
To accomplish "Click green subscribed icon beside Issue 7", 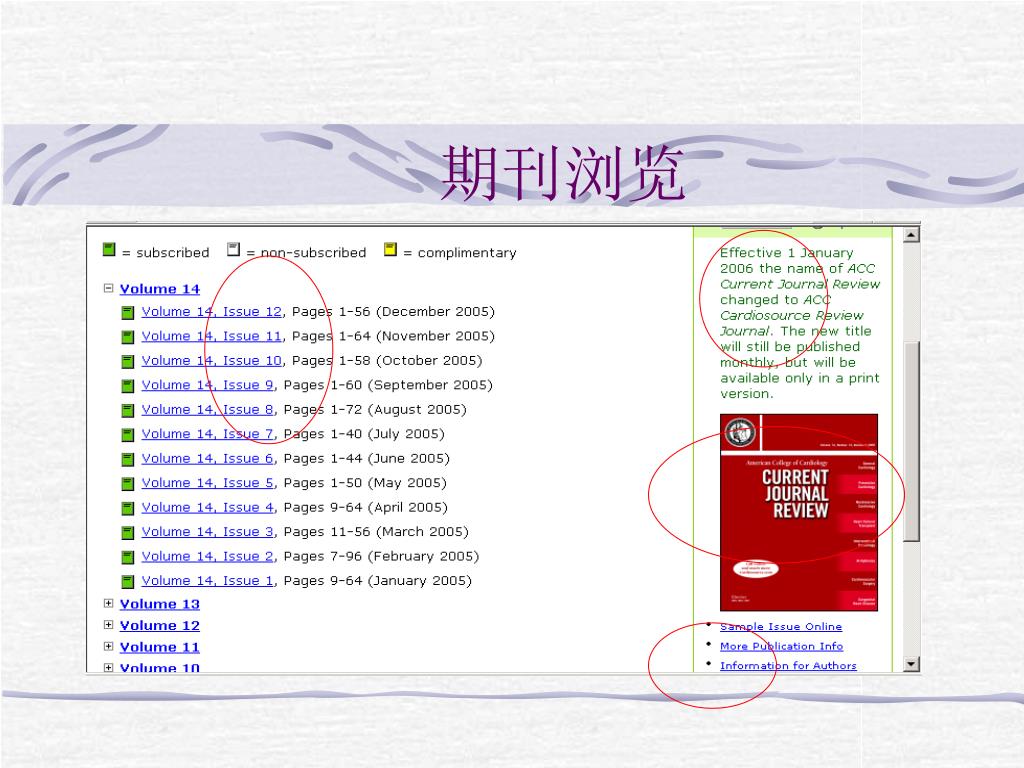I will (x=128, y=435).
